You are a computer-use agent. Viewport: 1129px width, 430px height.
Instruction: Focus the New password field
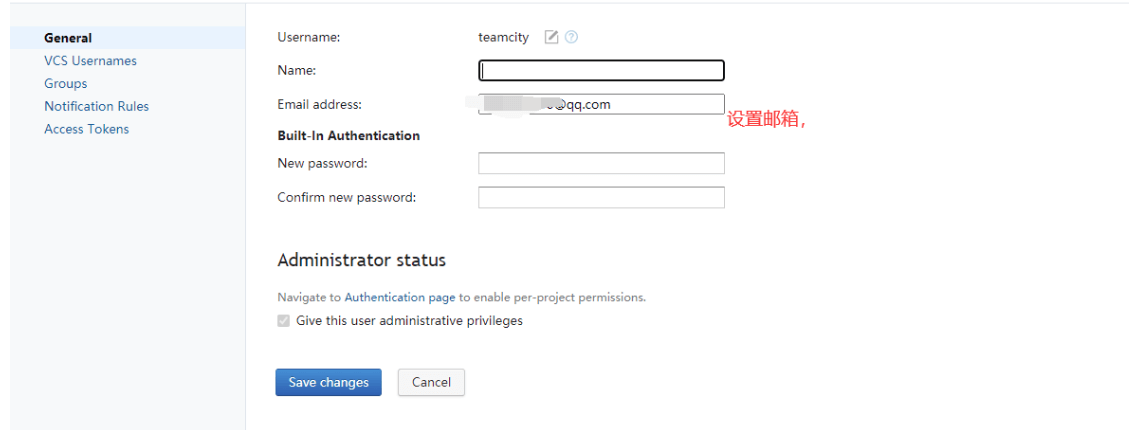pyautogui.click(x=601, y=164)
